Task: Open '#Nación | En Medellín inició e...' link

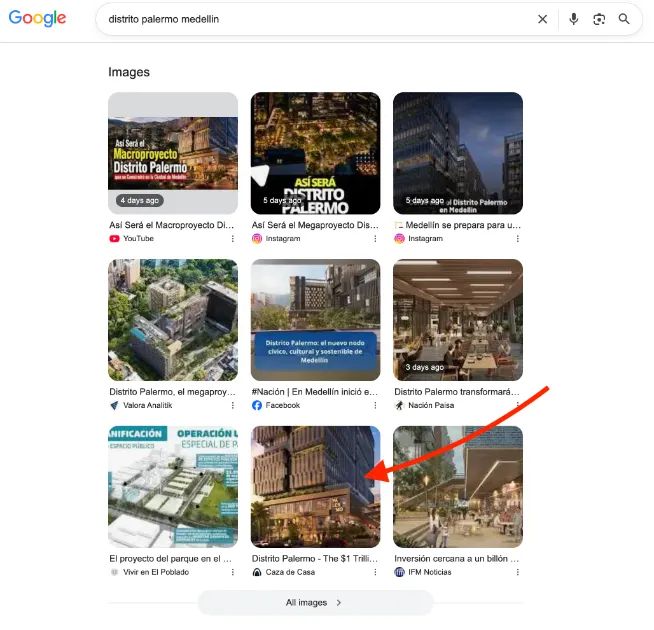Action: [314, 392]
